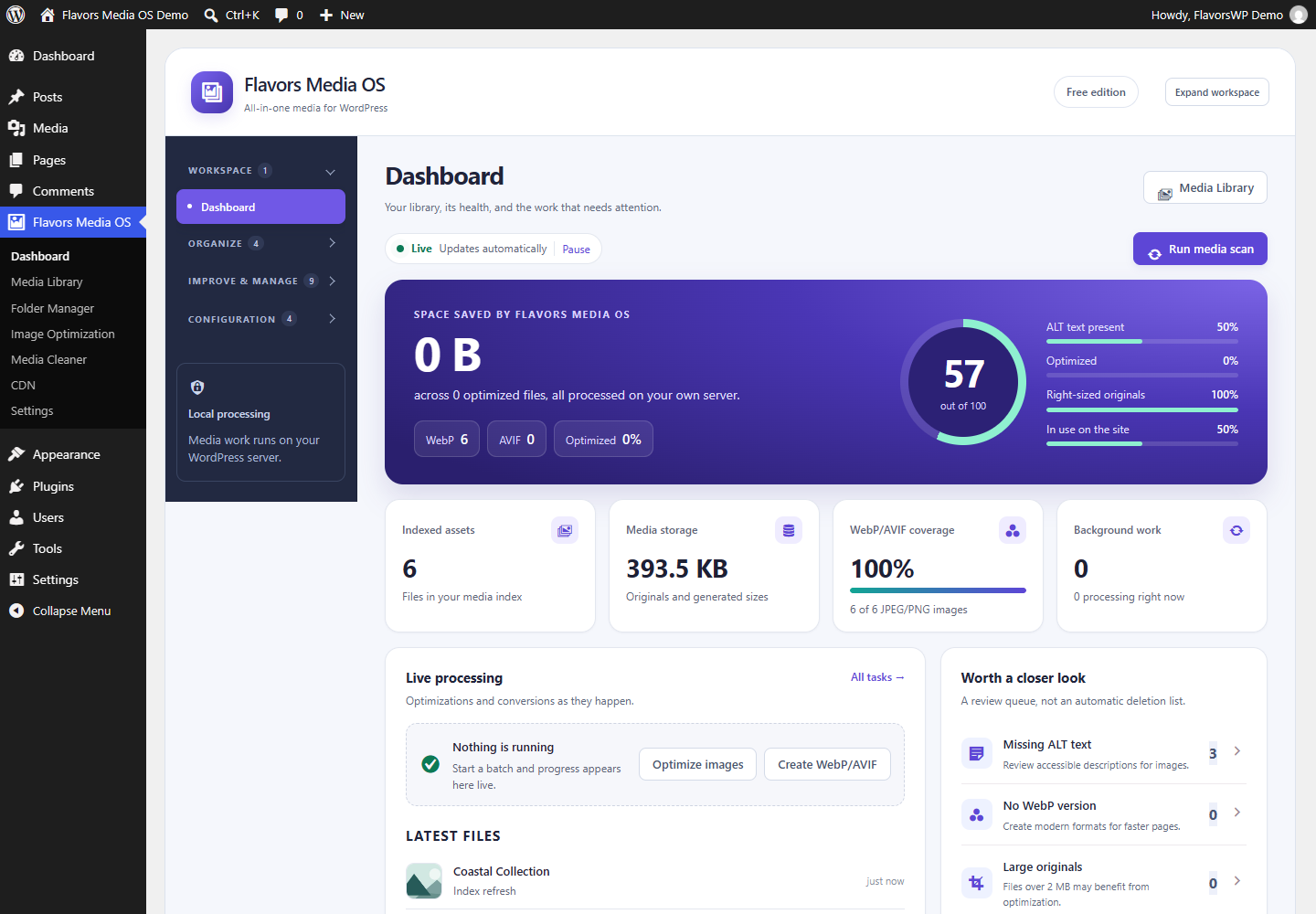Open Appearance from the WordPress sidebar
Screen dimensions: 1316x914
click(73, 454)
